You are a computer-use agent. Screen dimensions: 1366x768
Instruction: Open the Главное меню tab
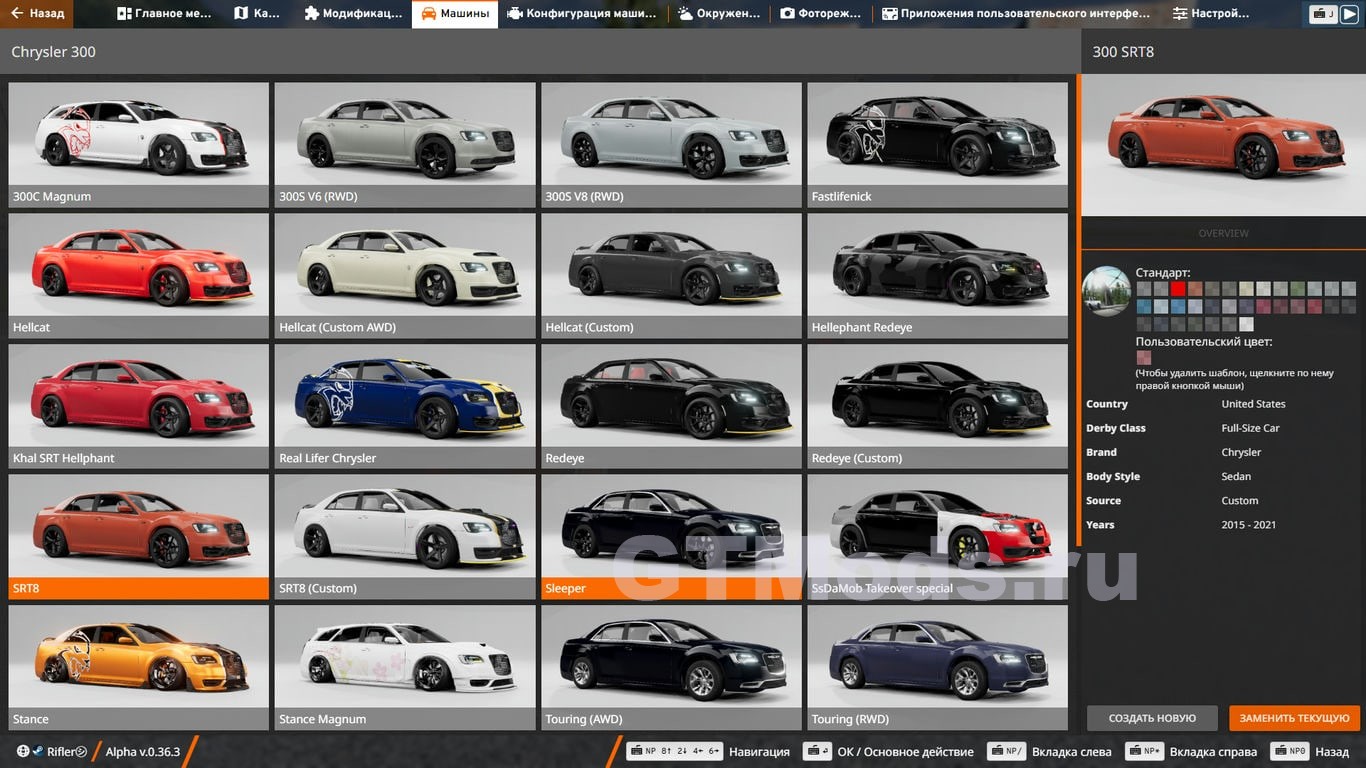click(164, 14)
